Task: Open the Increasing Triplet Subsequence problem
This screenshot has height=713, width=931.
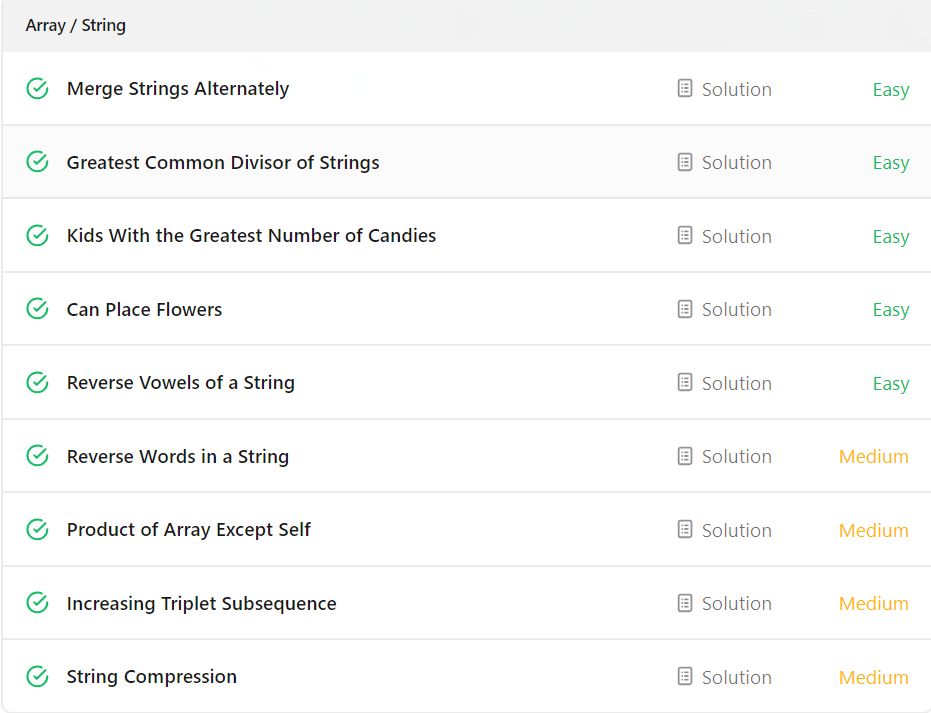Action: point(201,604)
